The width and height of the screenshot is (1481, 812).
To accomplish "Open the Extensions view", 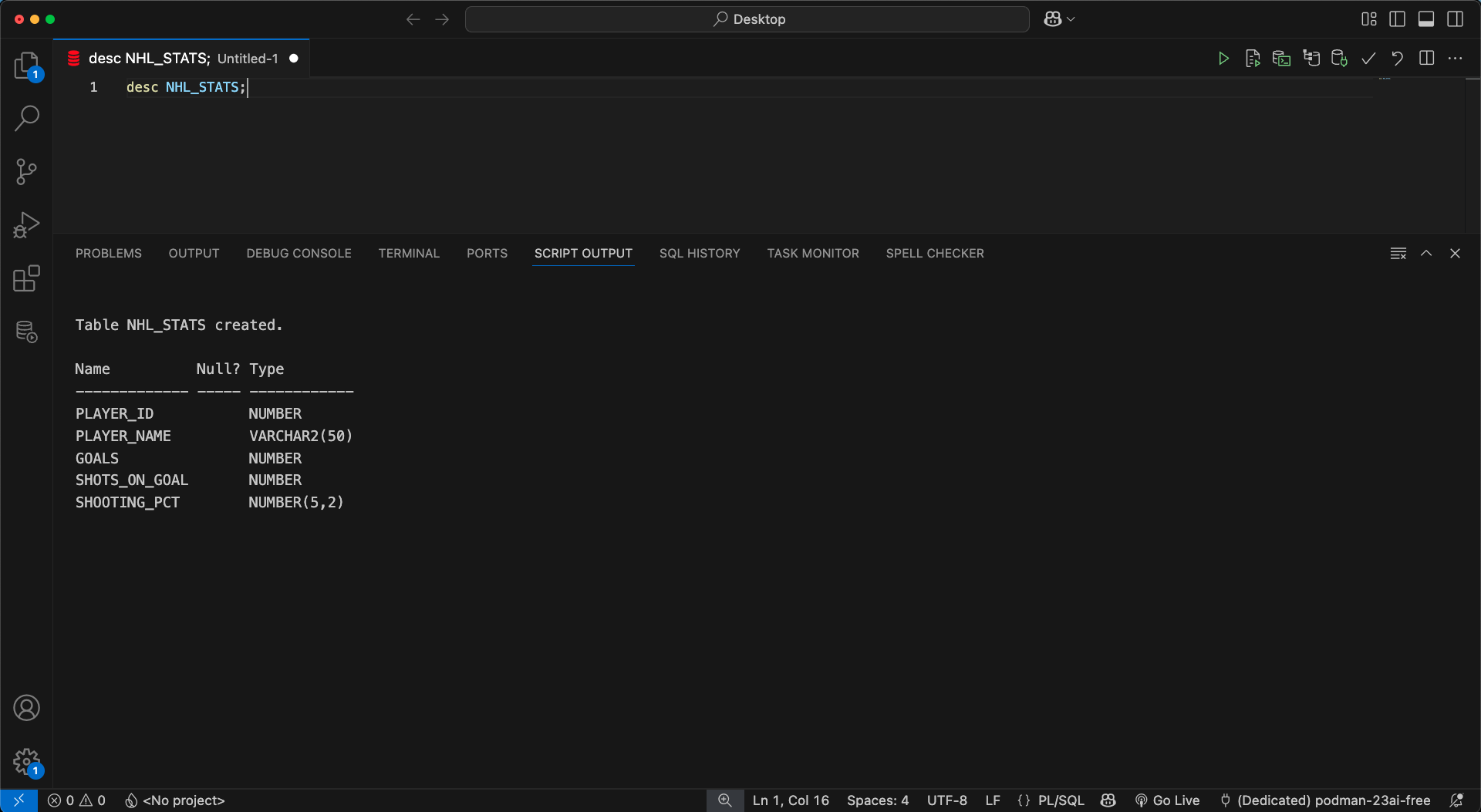I will pos(27,278).
